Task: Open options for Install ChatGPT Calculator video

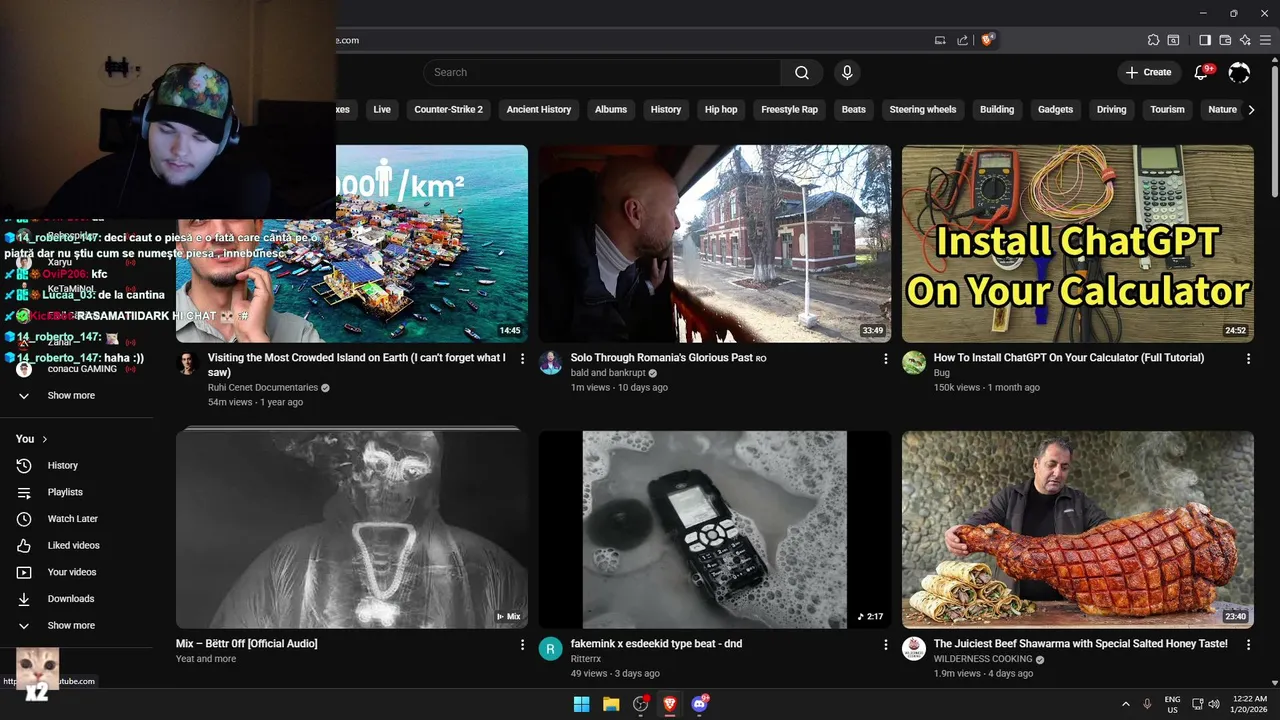Action: coord(1248,359)
